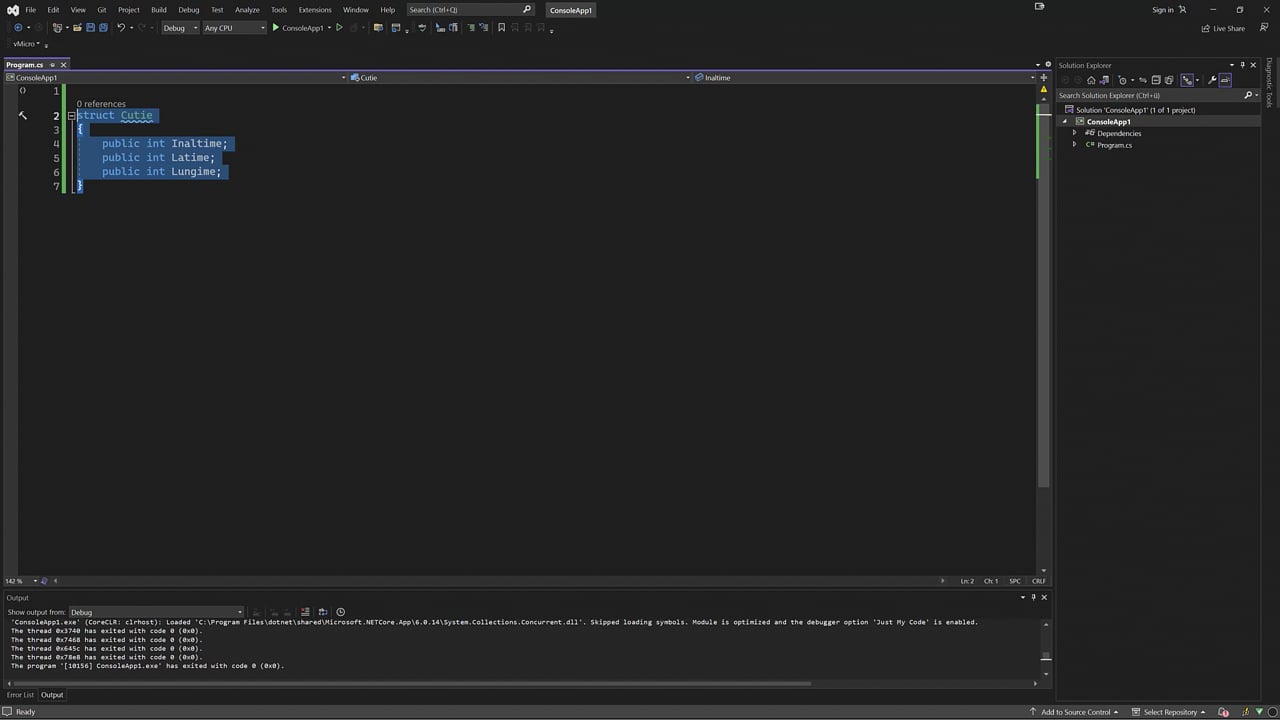Click the screwdriver quick actions icon
The image size is (1280, 720).
tap(23, 116)
